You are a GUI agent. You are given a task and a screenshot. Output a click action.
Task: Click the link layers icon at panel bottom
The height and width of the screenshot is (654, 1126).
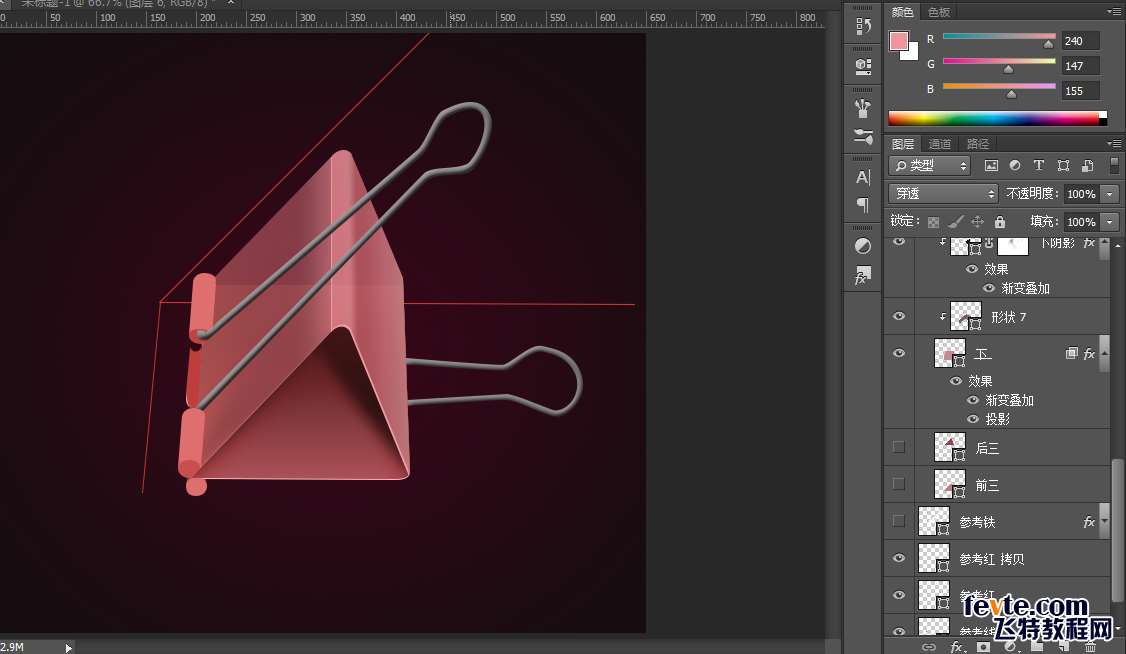pos(929,647)
